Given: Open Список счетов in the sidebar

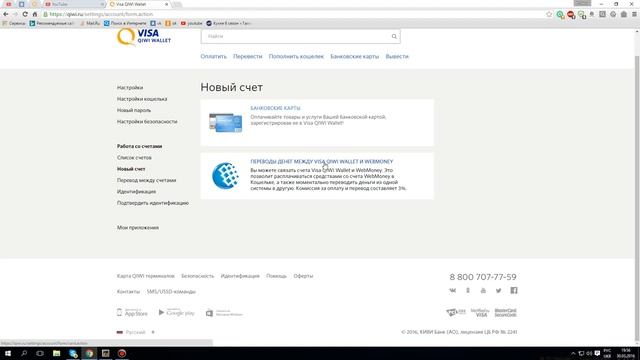Looking at the screenshot, I should click(x=134, y=158).
